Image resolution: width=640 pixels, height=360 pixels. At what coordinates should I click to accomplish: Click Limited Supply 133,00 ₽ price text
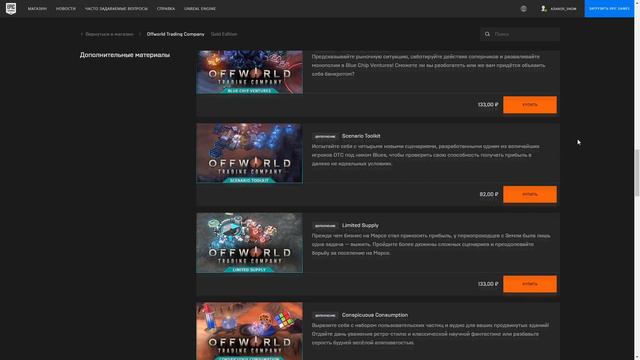pos(488,284)
